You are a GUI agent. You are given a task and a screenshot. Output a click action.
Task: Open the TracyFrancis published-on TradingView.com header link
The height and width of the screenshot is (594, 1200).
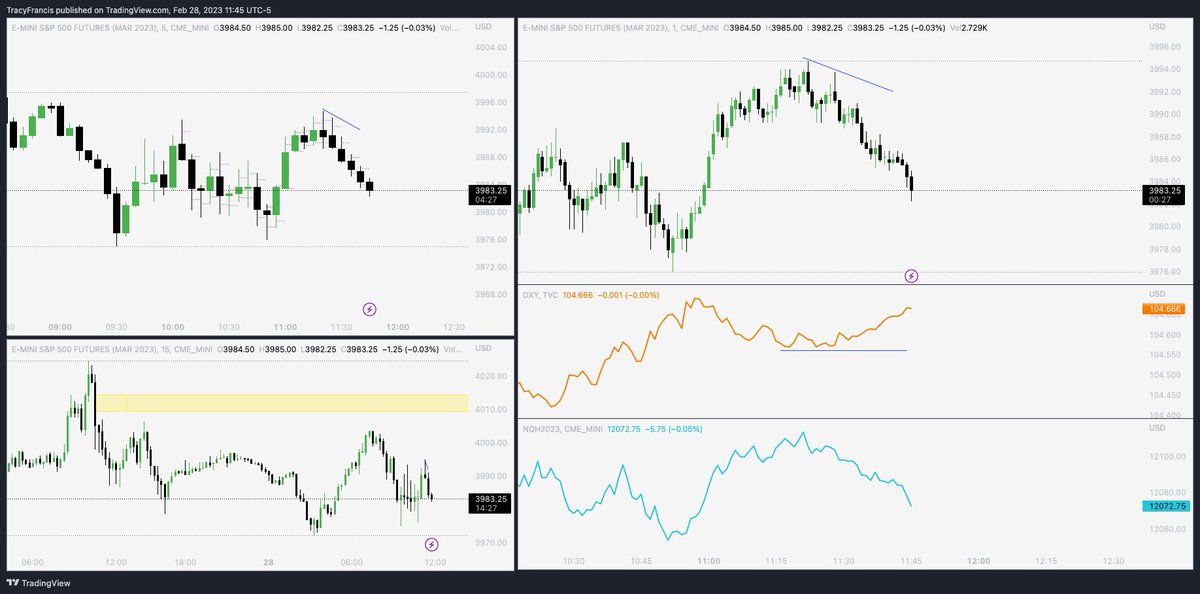pos(139,9)
